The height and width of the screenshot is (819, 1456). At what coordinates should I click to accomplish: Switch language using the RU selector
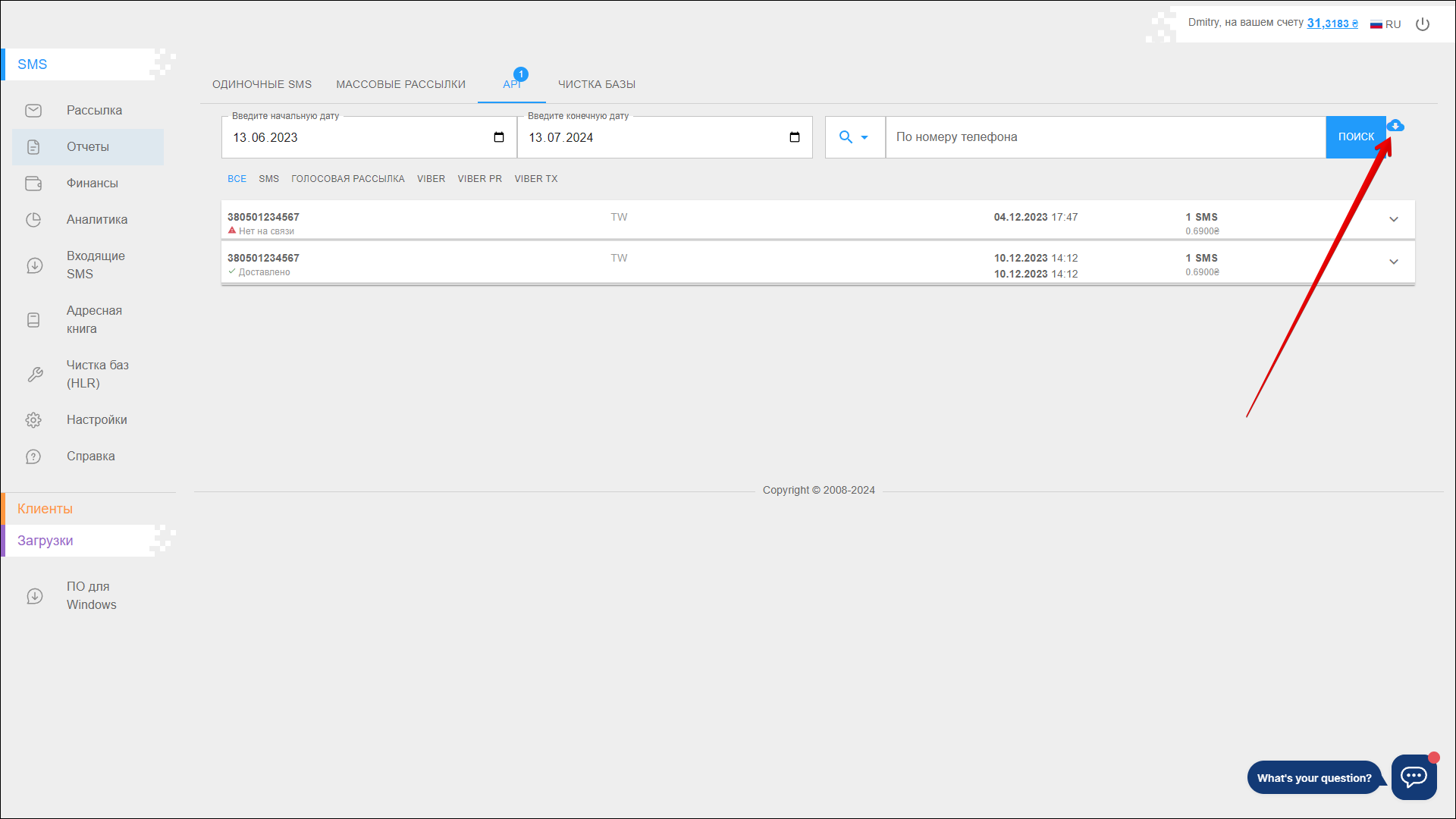coord(1385,24)
